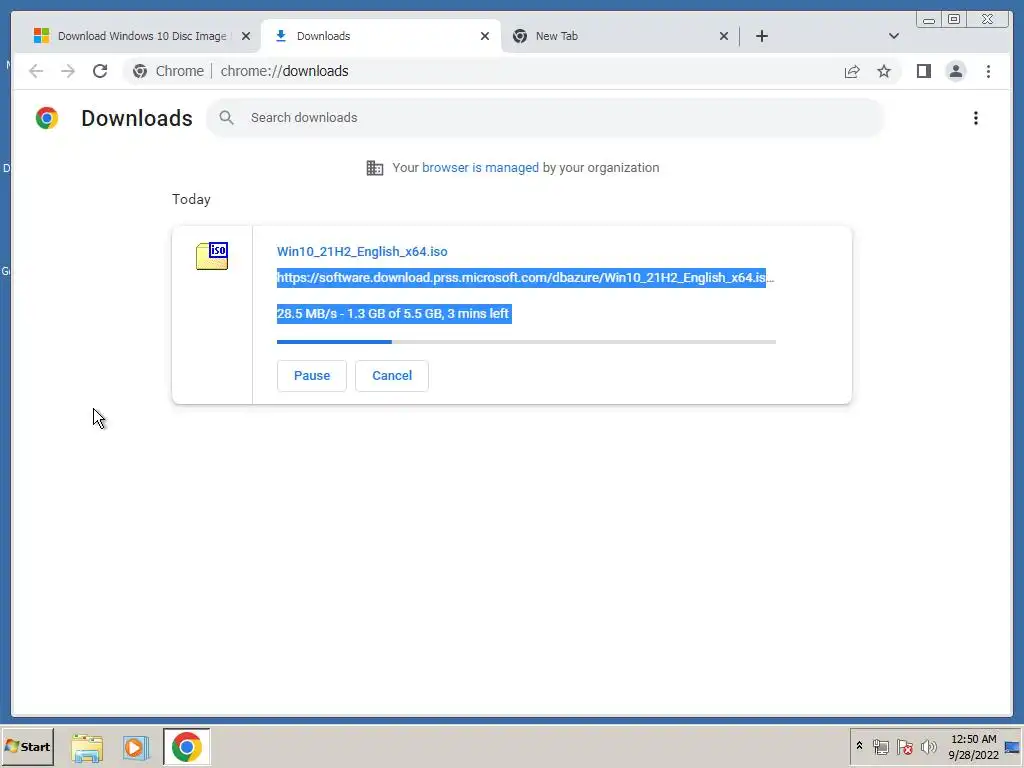Image resolution: width=1024 pixels, height=768 pixels.
Task: Click the network tray icon
Action: tap(880, 747)
